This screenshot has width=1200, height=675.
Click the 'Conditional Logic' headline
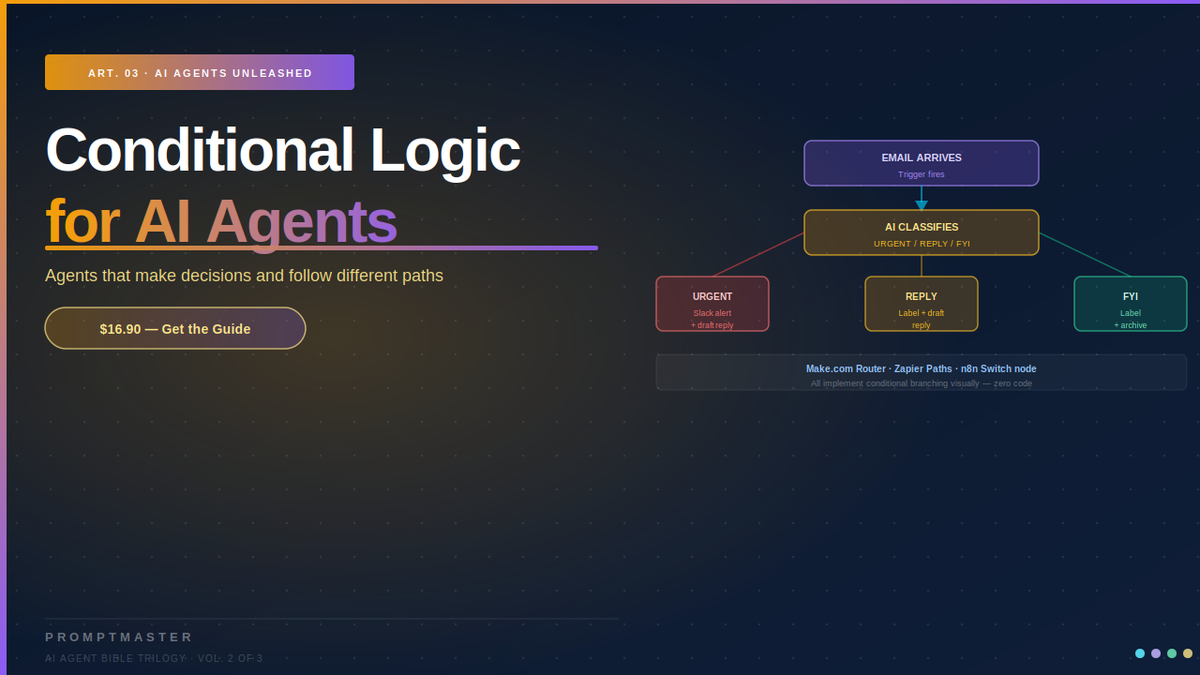(x=283, y=151)
